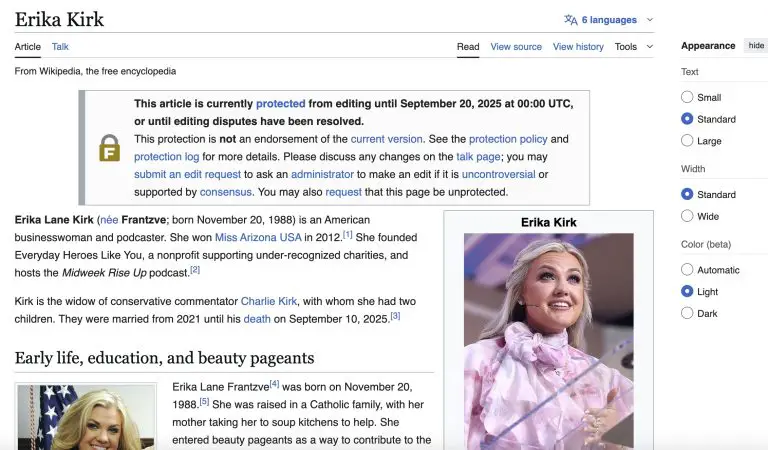Open the View source tab
Image resolution: width=768 pixels, height=450 pixels.
(516, 46)
